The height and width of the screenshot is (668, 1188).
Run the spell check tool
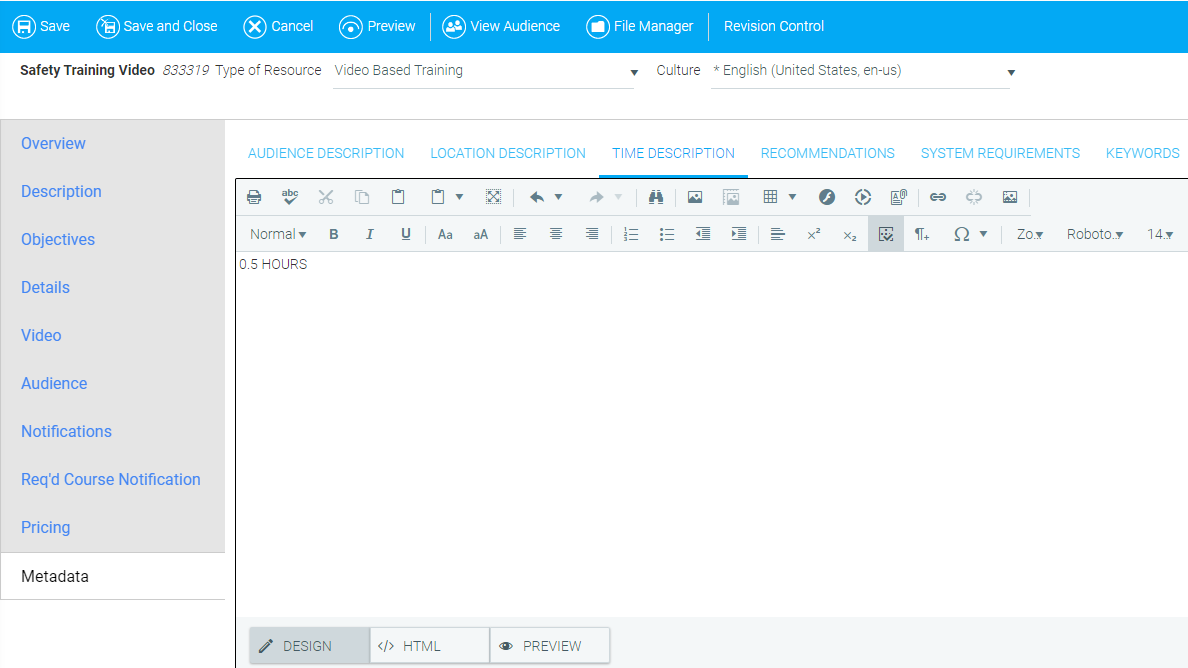pos(290,197)
